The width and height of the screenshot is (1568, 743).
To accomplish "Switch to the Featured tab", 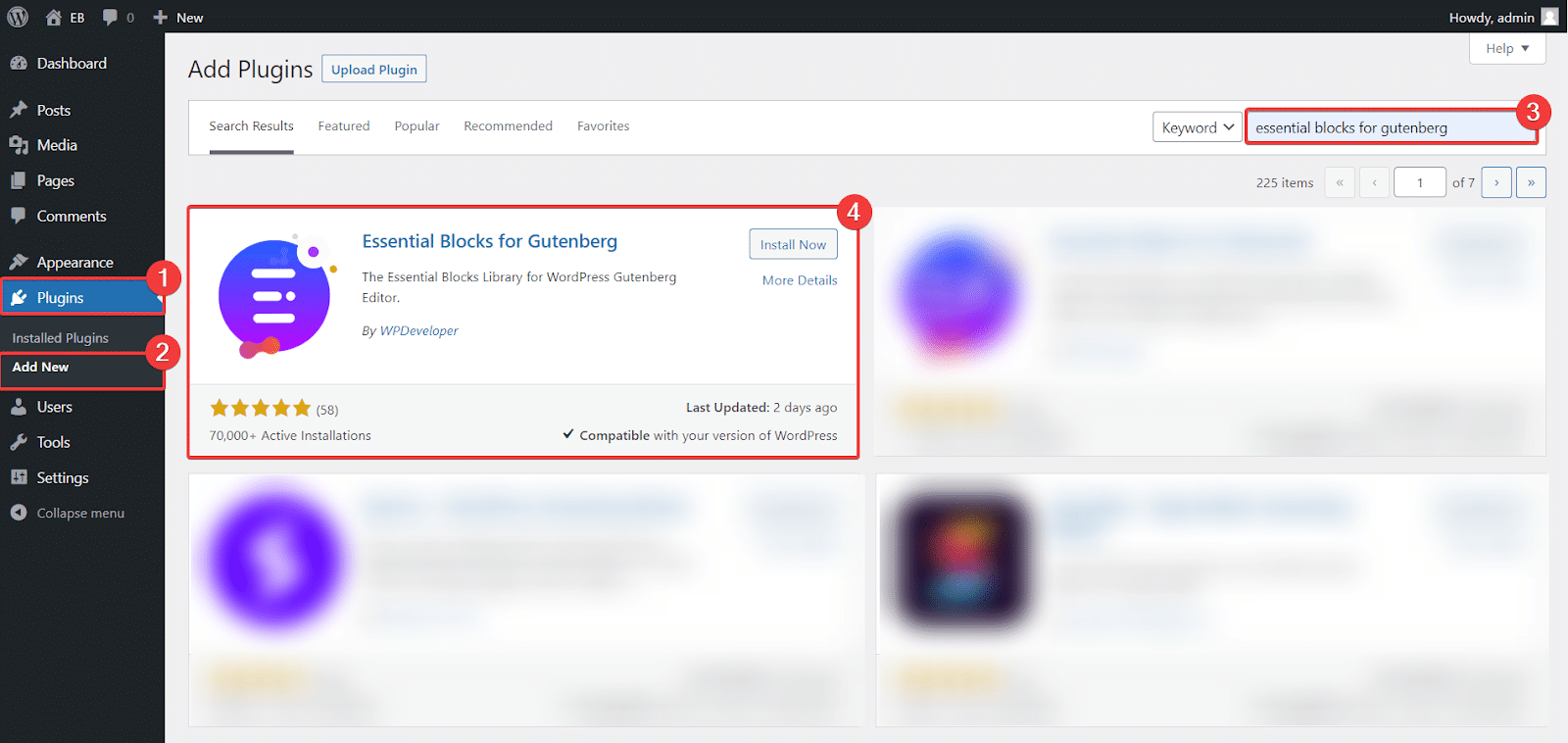I will tap(344, 126).
